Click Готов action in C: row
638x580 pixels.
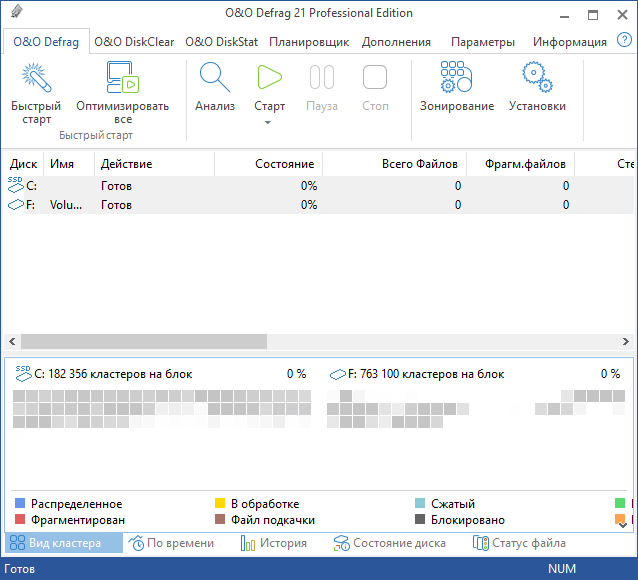pyautogui.click(x=116, y=186)
